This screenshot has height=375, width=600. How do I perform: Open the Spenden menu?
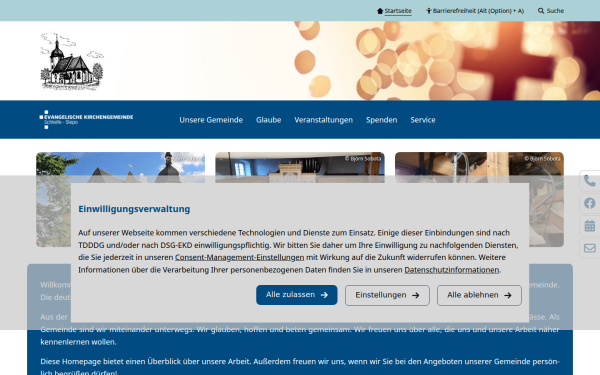tap(382, 120)
